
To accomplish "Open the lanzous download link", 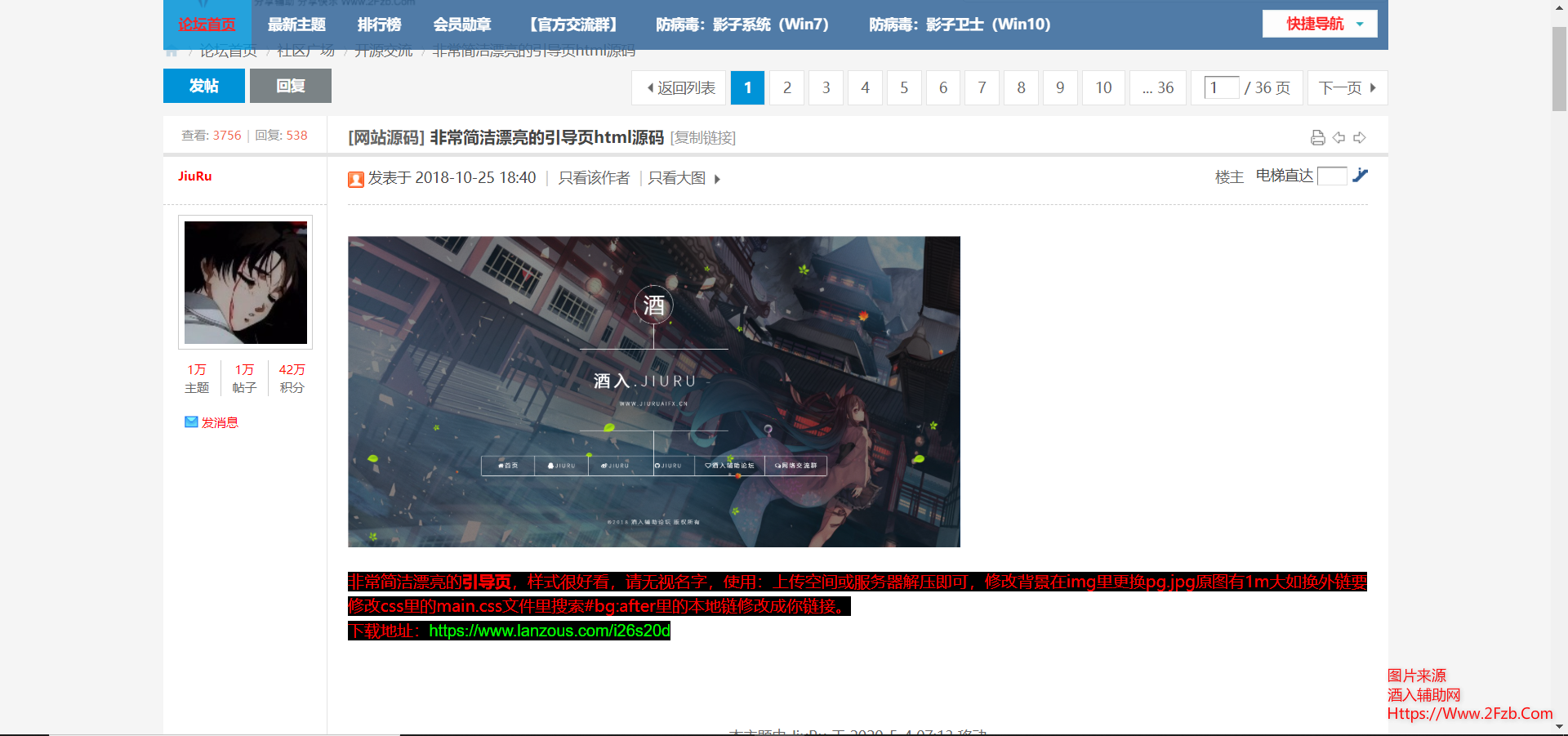I will (x=550, y=631).
